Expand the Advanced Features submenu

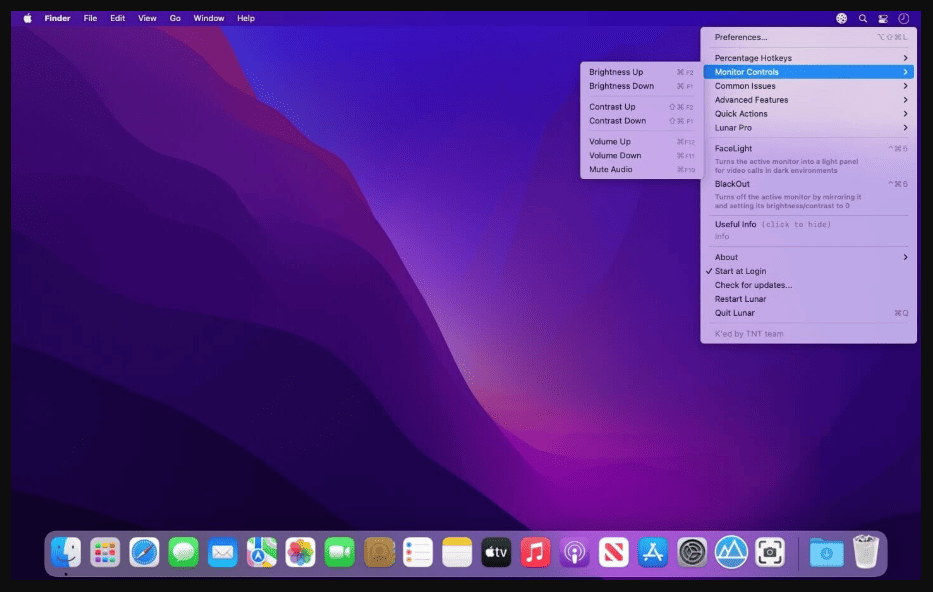[808, 100]
